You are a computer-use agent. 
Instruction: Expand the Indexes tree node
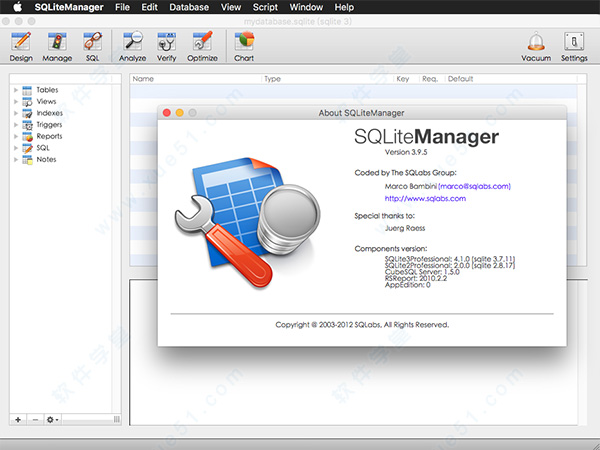point(16,113)
